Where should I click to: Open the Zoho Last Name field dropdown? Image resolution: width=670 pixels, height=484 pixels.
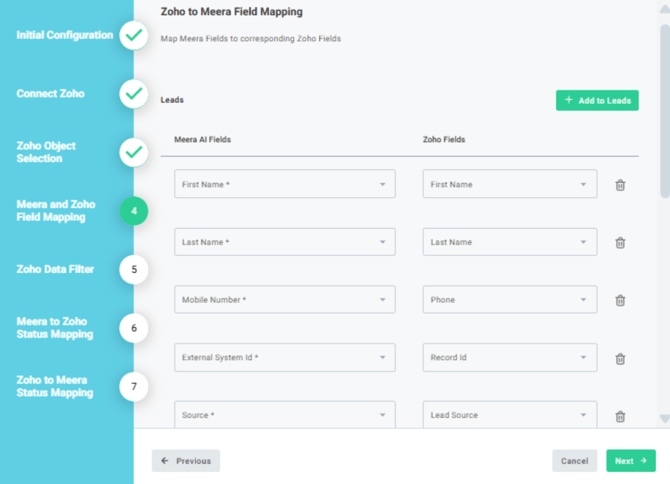coord(510,242)
